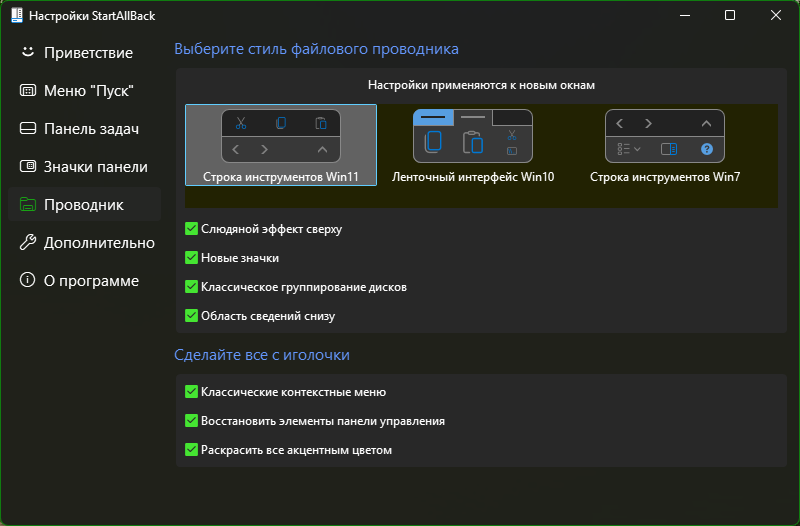Screen dimensions: 800x526
Task: Click the Панель задач sidebar icon
Action: 28,128
